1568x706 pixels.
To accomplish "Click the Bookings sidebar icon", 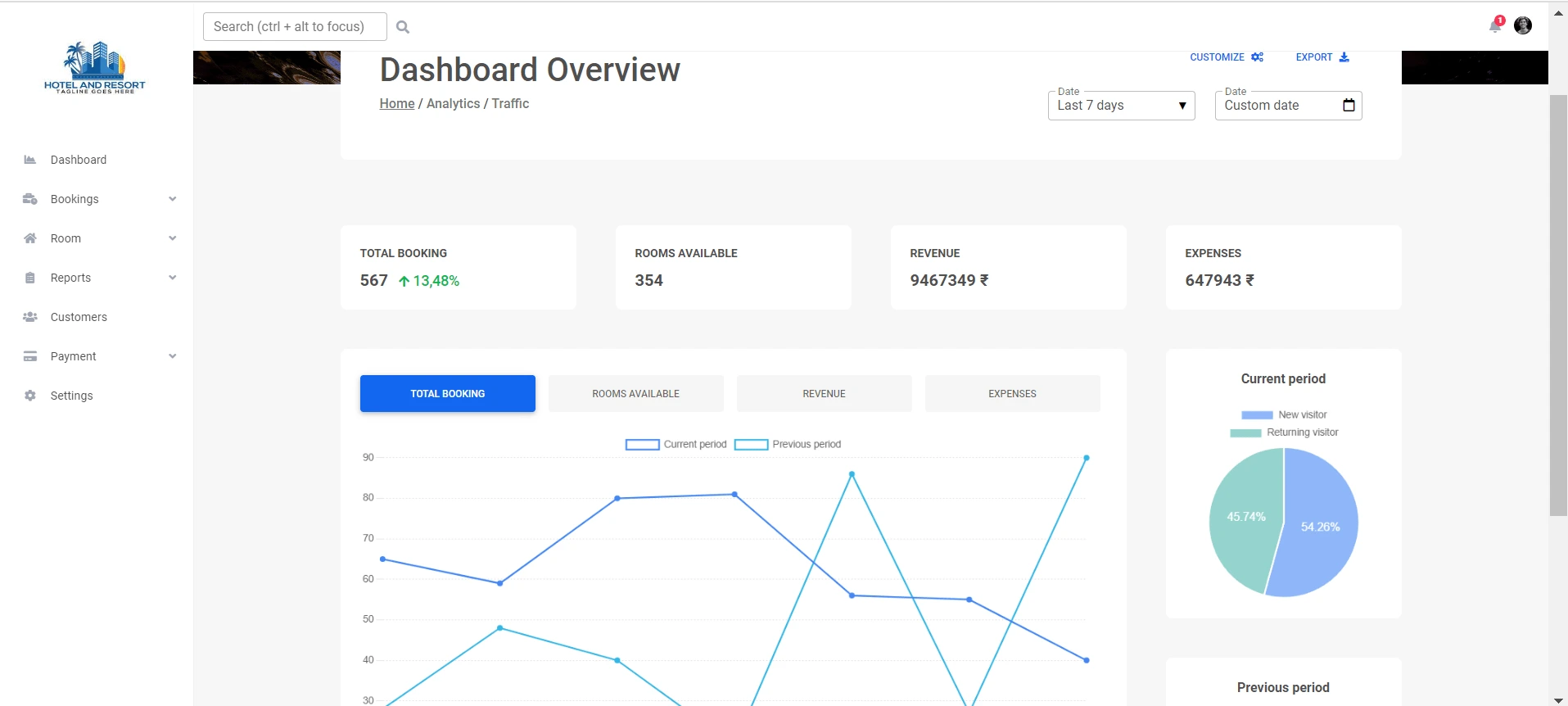I will (30, 199).
